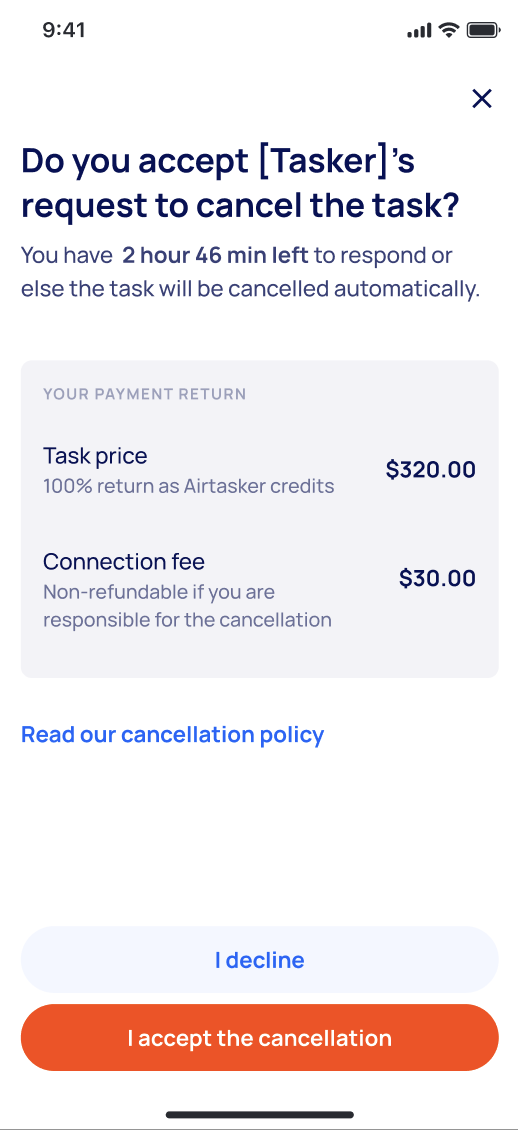This screenshot has width=518, height=1130.
Task: Tap the battery indicator icon
Action: point(483,30)
